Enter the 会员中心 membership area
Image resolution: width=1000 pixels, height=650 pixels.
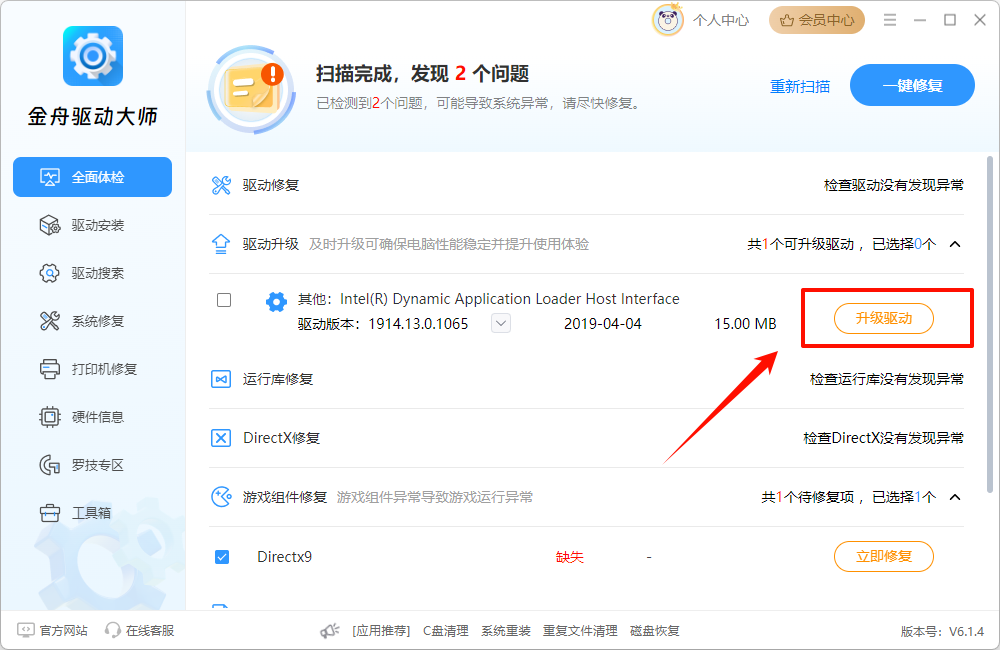click(x=817, y=19)
